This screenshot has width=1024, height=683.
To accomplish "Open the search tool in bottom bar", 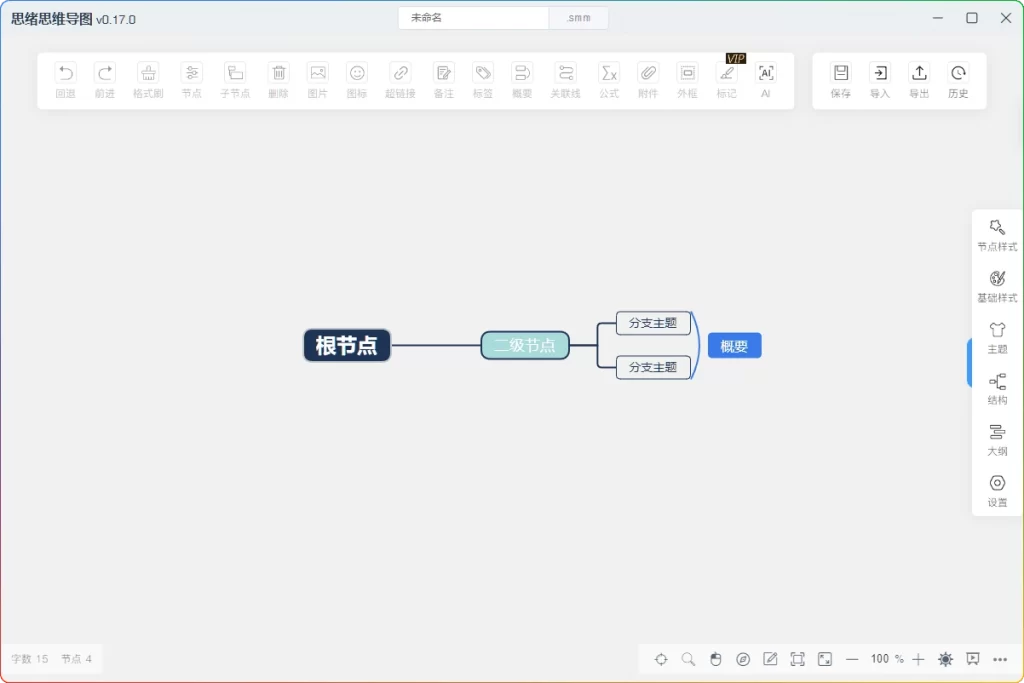I will pyautogui.click(x=688, y=659).
